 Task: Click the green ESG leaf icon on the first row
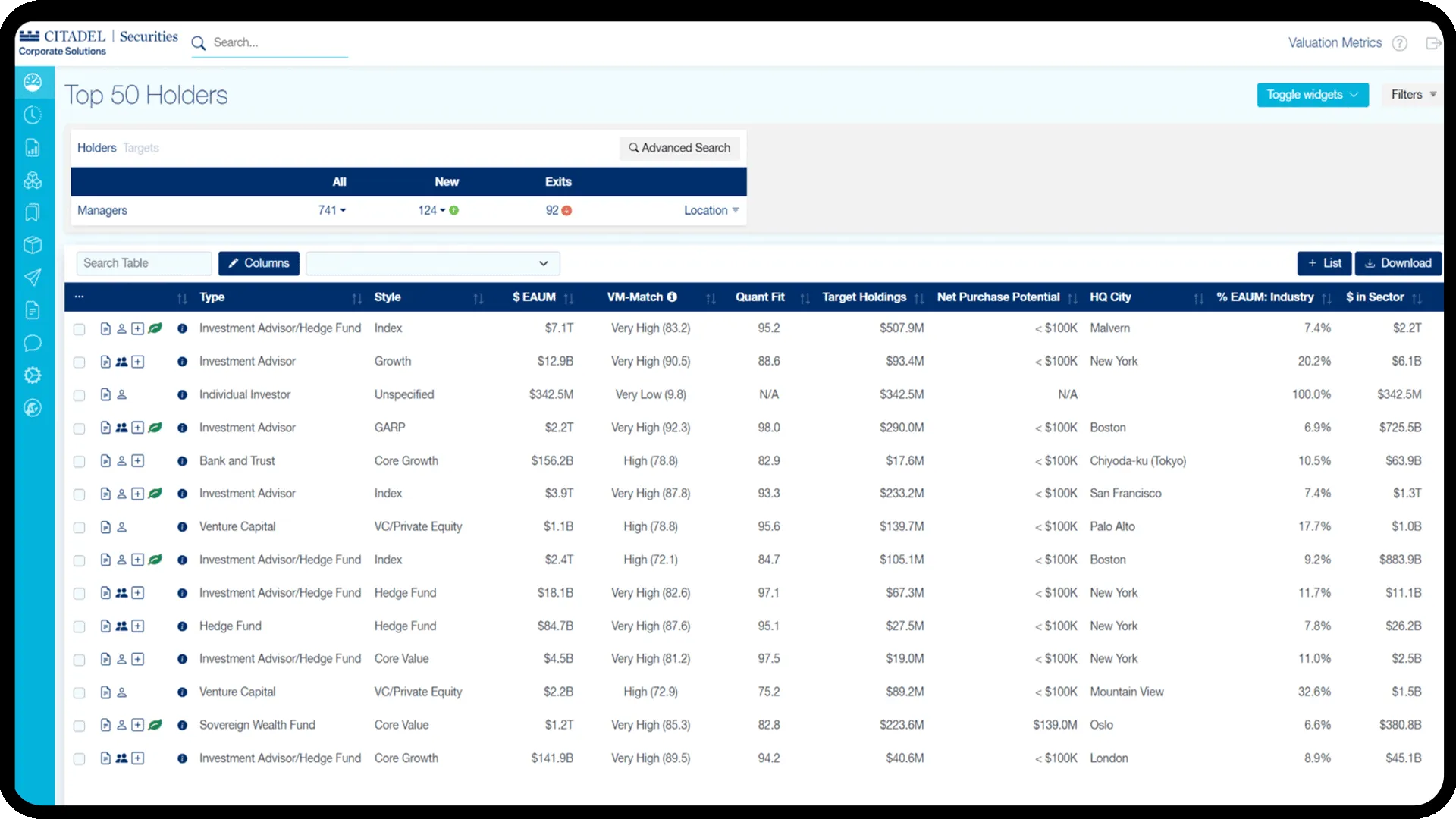click(155, 328)
